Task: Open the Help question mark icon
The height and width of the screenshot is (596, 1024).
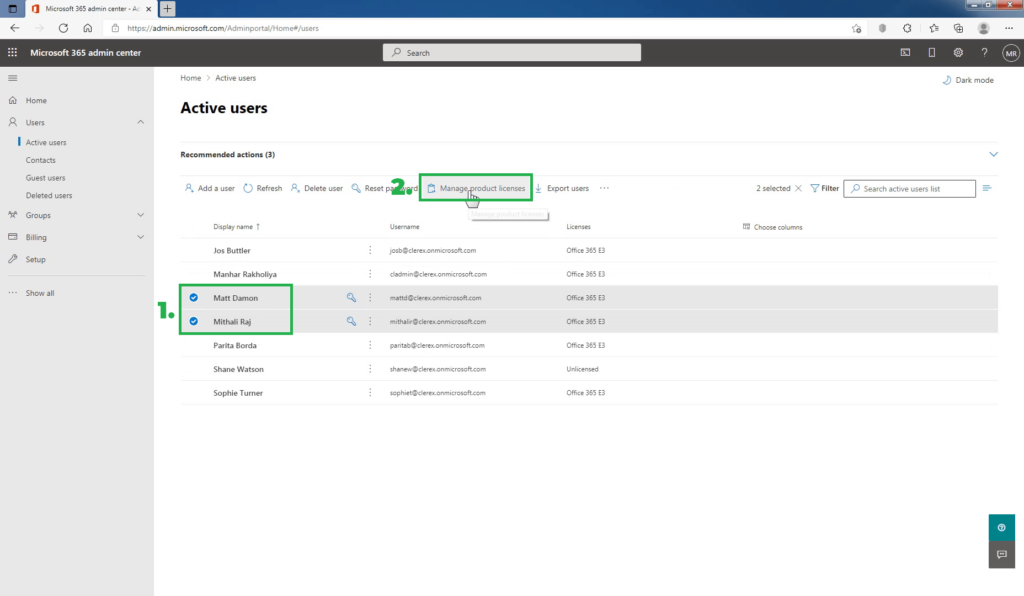Action: [x=984, y=52]
